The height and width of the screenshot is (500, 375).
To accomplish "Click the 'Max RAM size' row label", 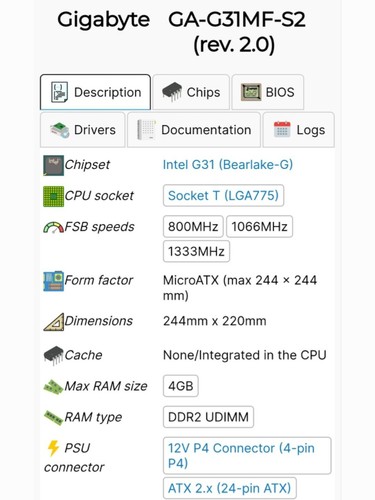I will (x=106, y=386).
